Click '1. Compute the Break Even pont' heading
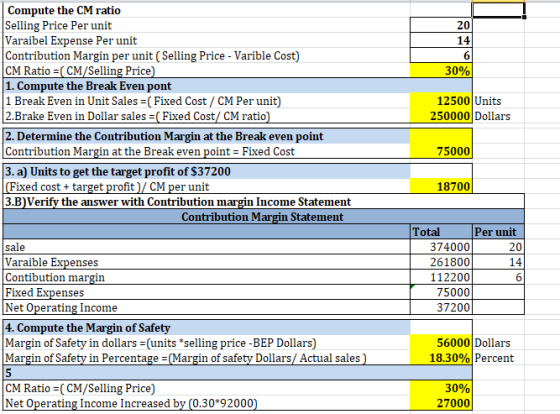Screen dimensions: 560x414 88,86
